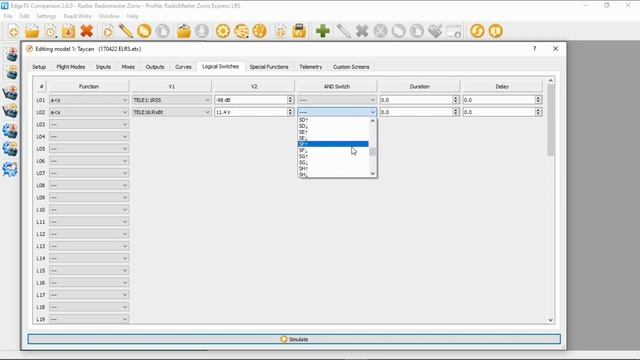Choose SE↑ from the AND Switch list
The width and height of the screenshot is (640, 360).
[x=333, y=132]
